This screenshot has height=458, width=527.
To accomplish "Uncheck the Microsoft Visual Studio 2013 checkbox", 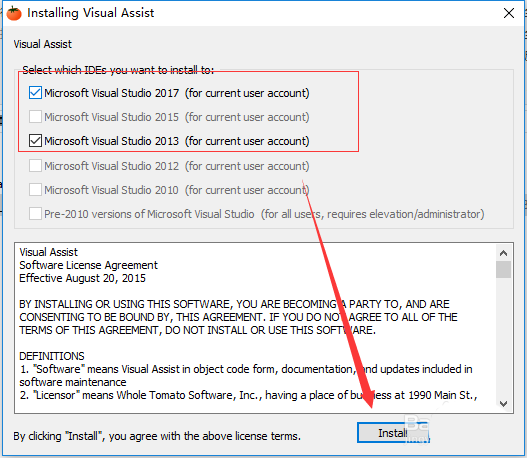I will (35, 141).
